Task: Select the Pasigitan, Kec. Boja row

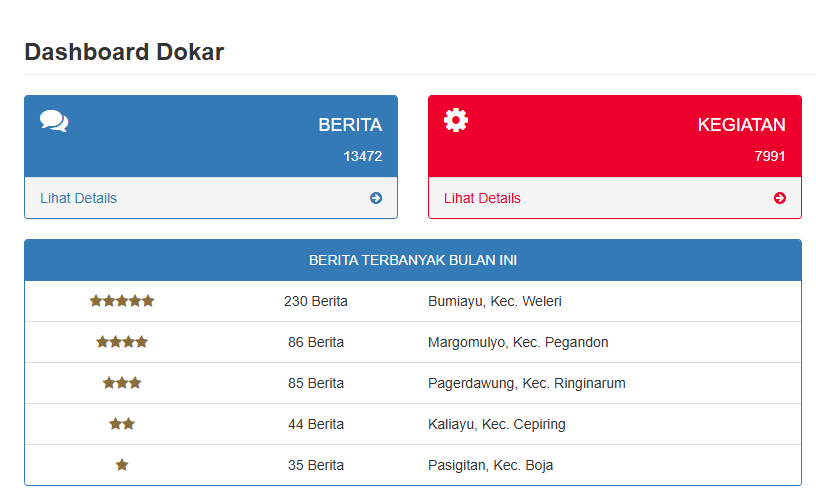Action: click(x=413, y=465)
